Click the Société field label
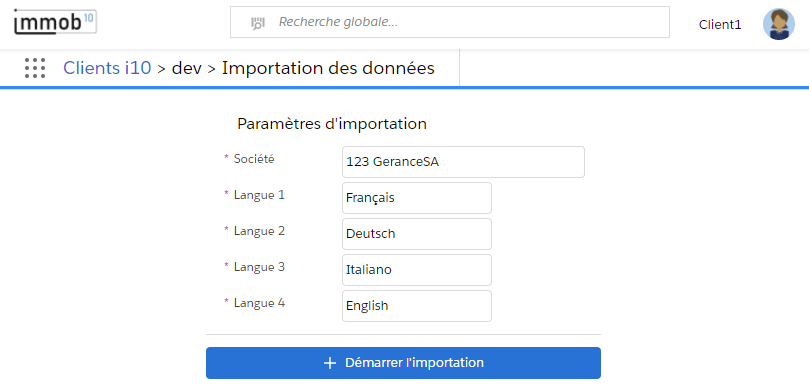The width and height of the screenshot is (809, 390). pyautogui.click(x=254, y=159)
